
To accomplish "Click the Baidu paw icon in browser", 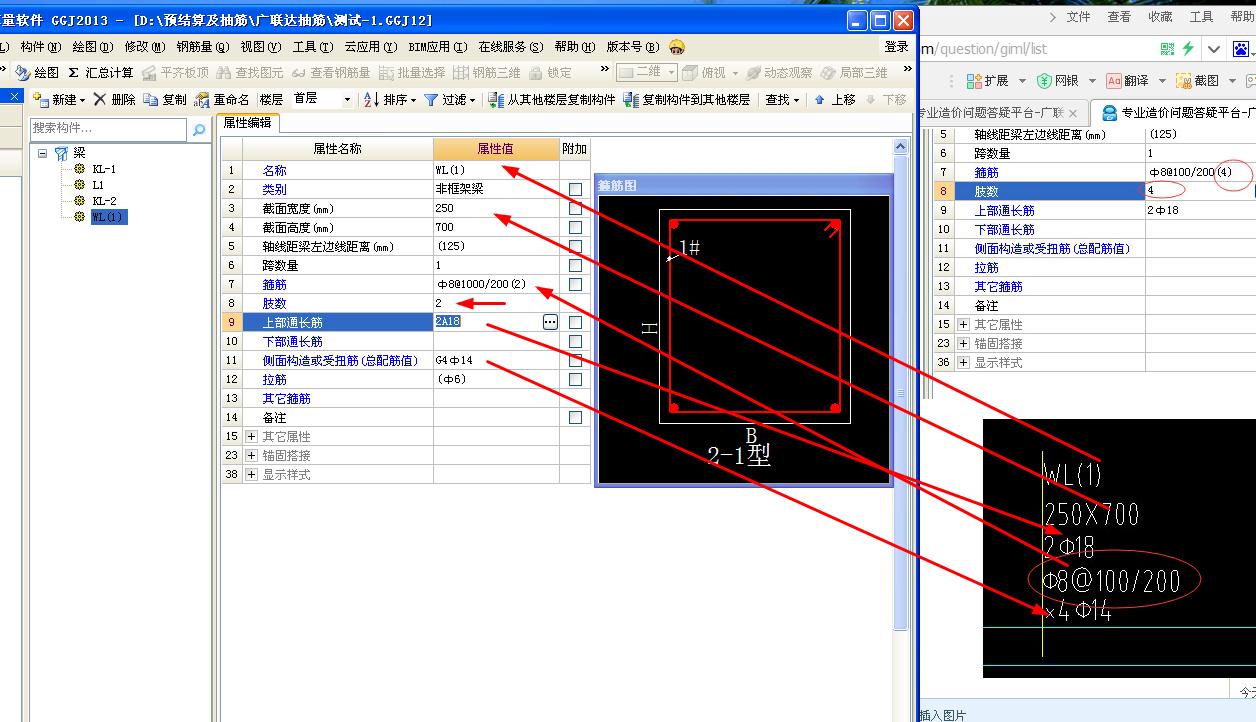I will 1241,48.
